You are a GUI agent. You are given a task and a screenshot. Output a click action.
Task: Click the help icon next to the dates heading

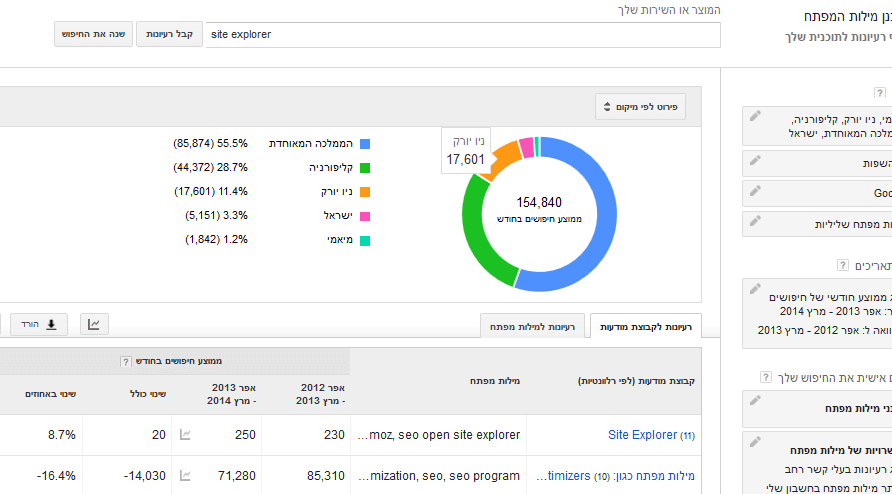[x=844, y=265]
